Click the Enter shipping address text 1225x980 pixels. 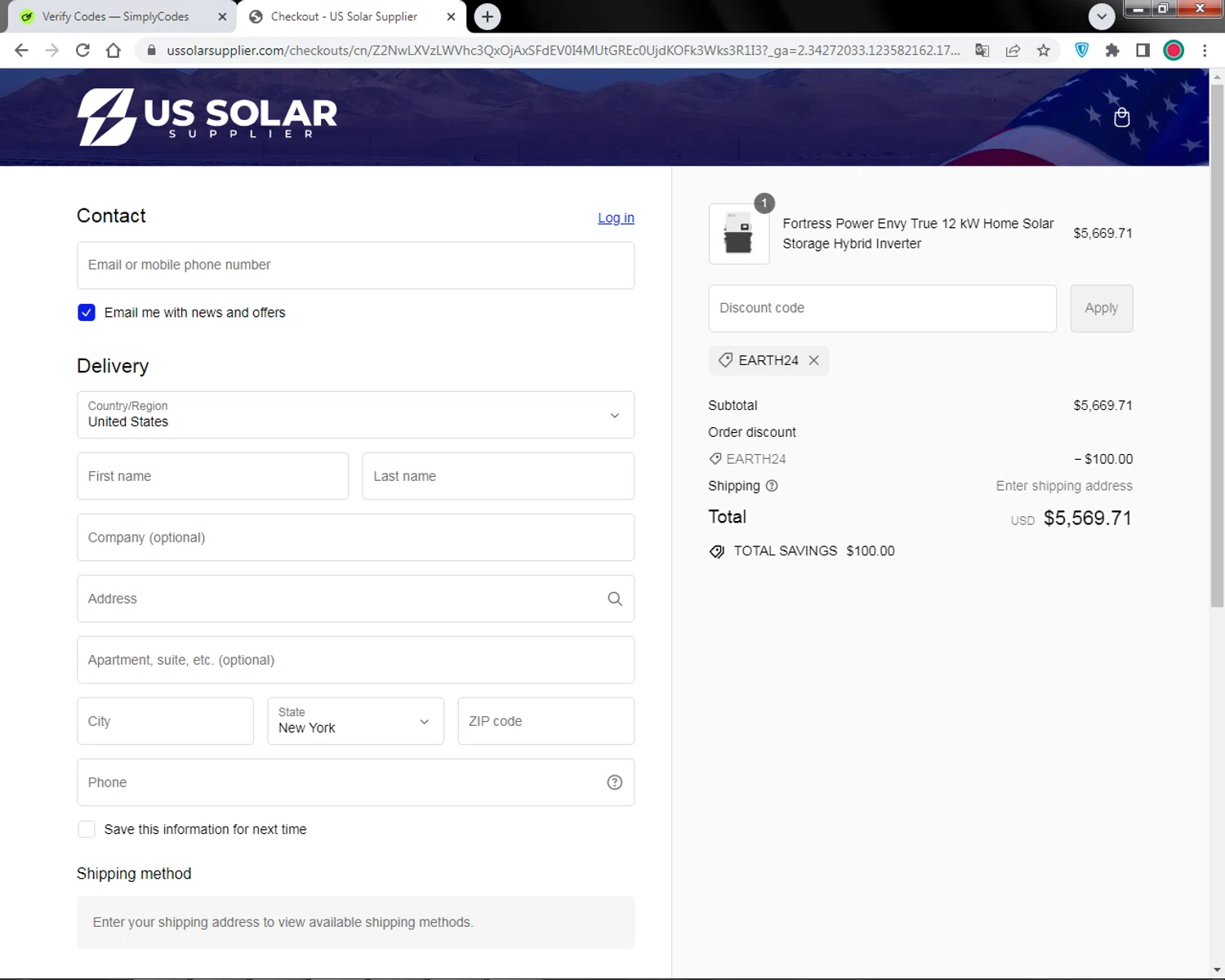(1064, 486)
